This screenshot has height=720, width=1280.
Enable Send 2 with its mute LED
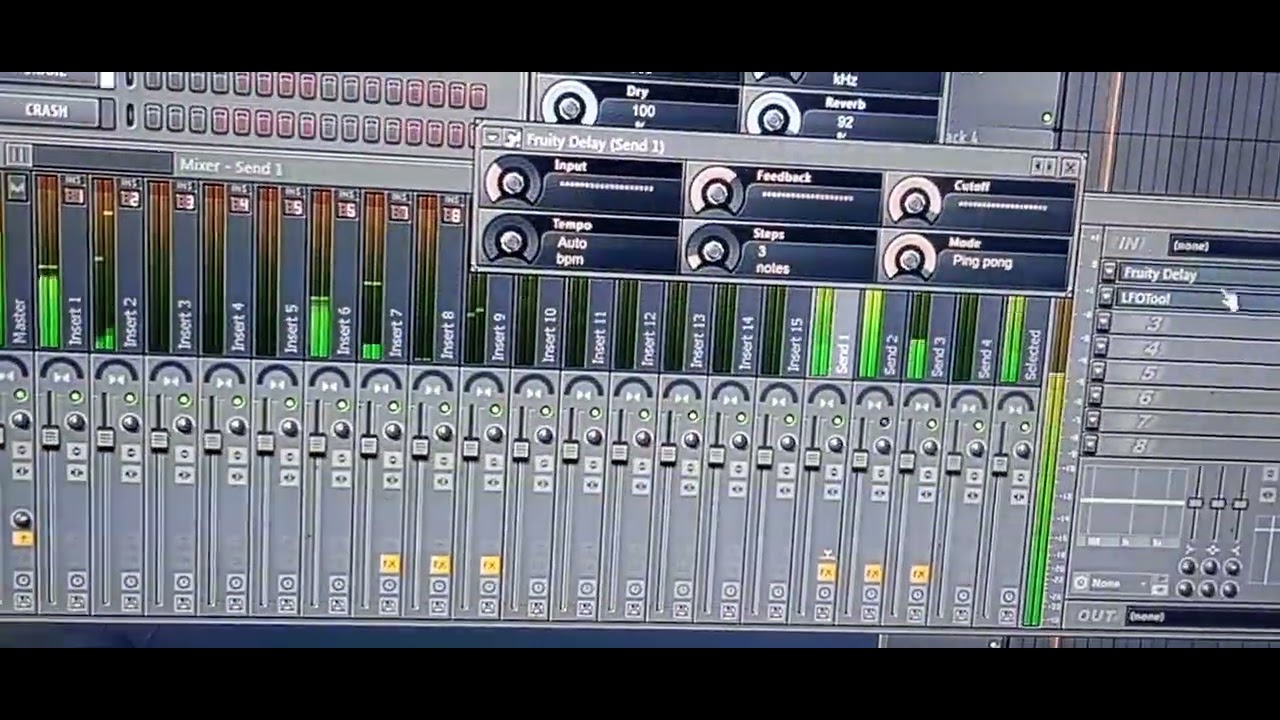coord(884,421)
